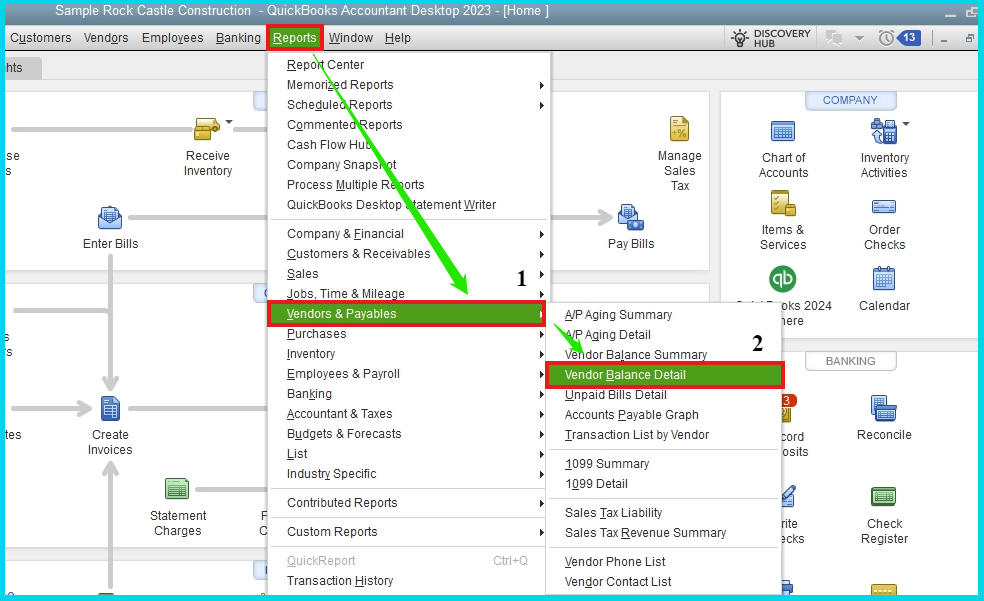Click the Inventory Activities icon
This screenshot has height=601, width=984.
tap(884, 131)
